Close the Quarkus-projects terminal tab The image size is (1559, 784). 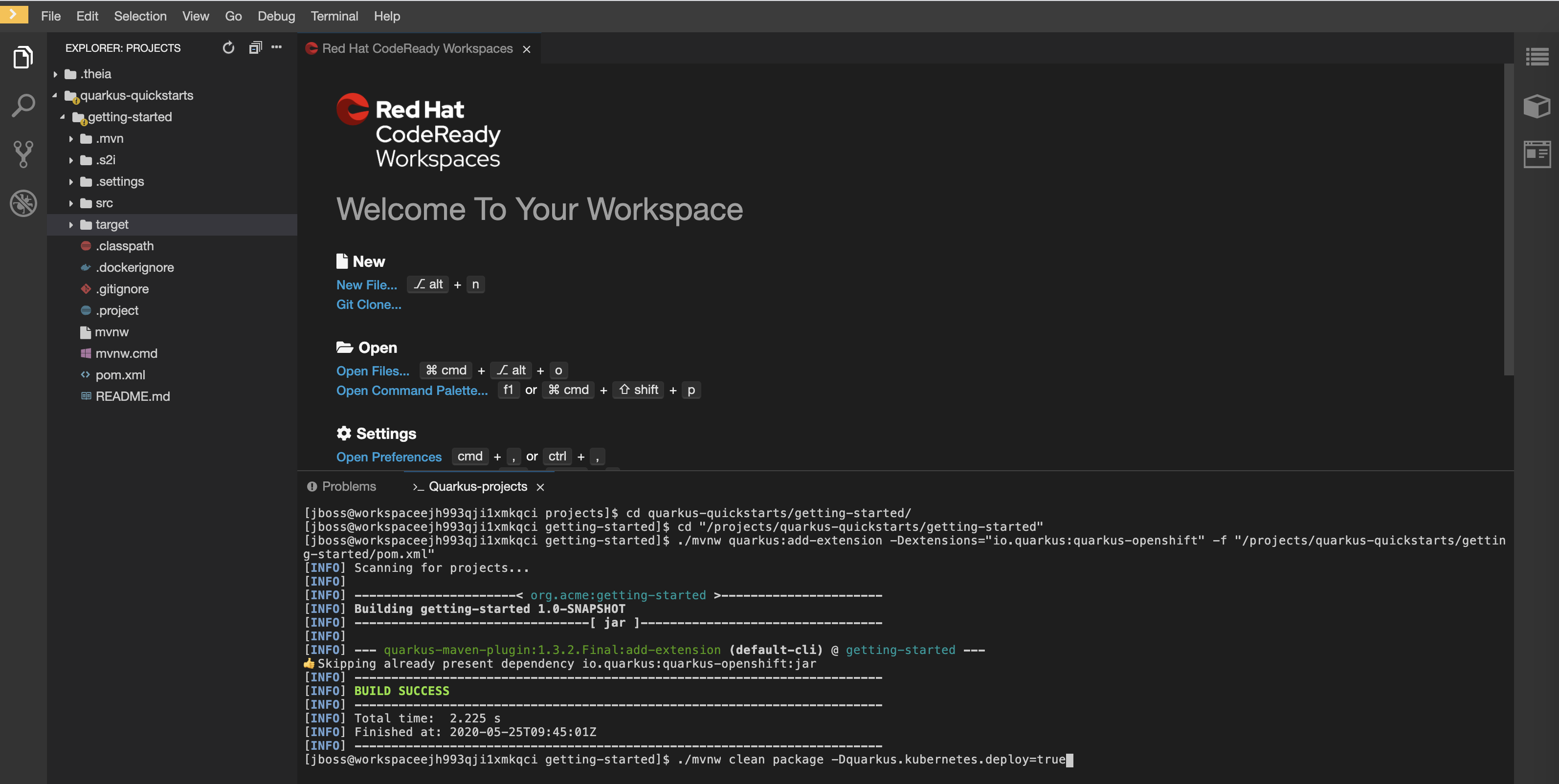click(x=540, y=487)
